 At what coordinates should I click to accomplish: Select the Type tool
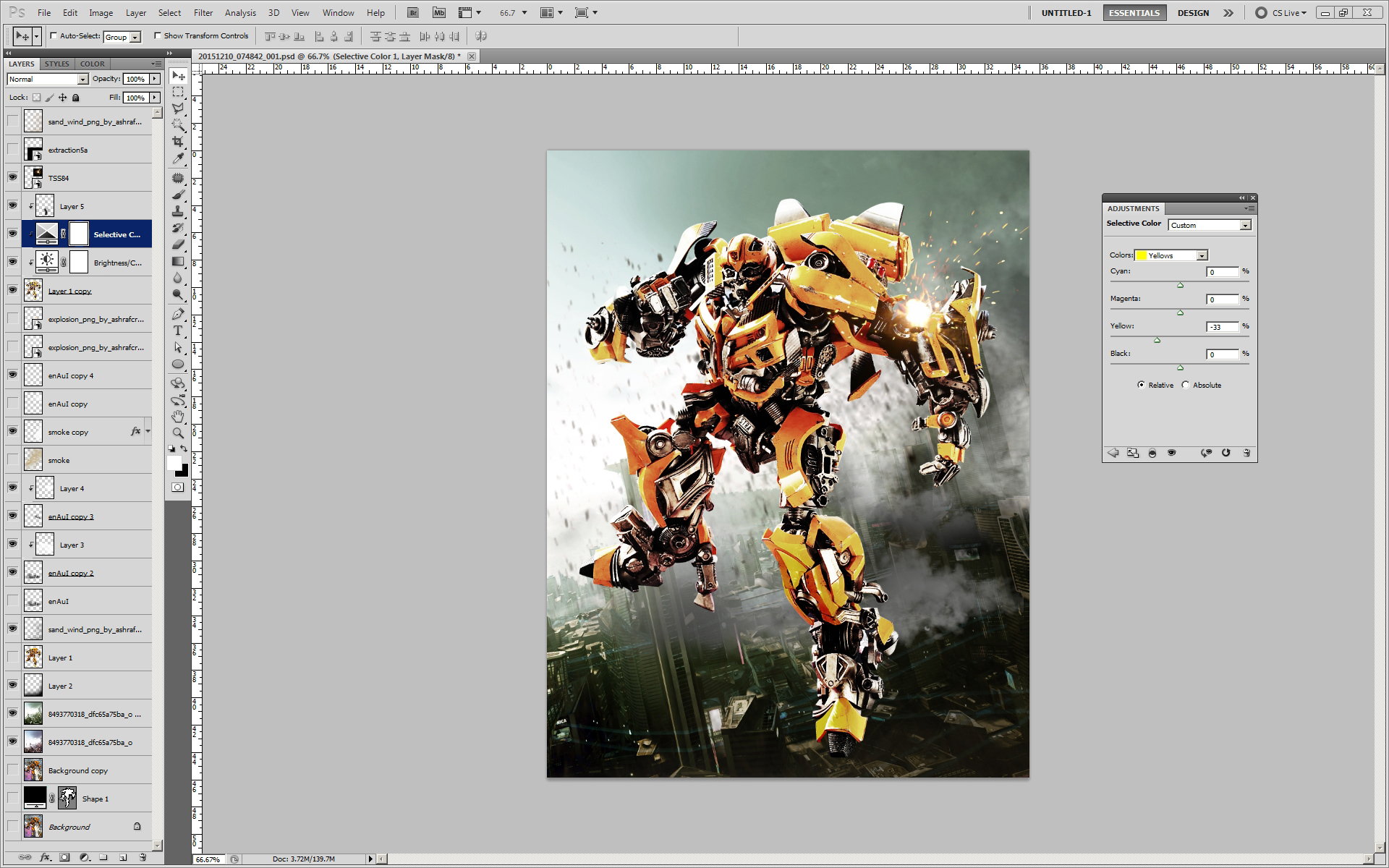[x=178, y=331]
